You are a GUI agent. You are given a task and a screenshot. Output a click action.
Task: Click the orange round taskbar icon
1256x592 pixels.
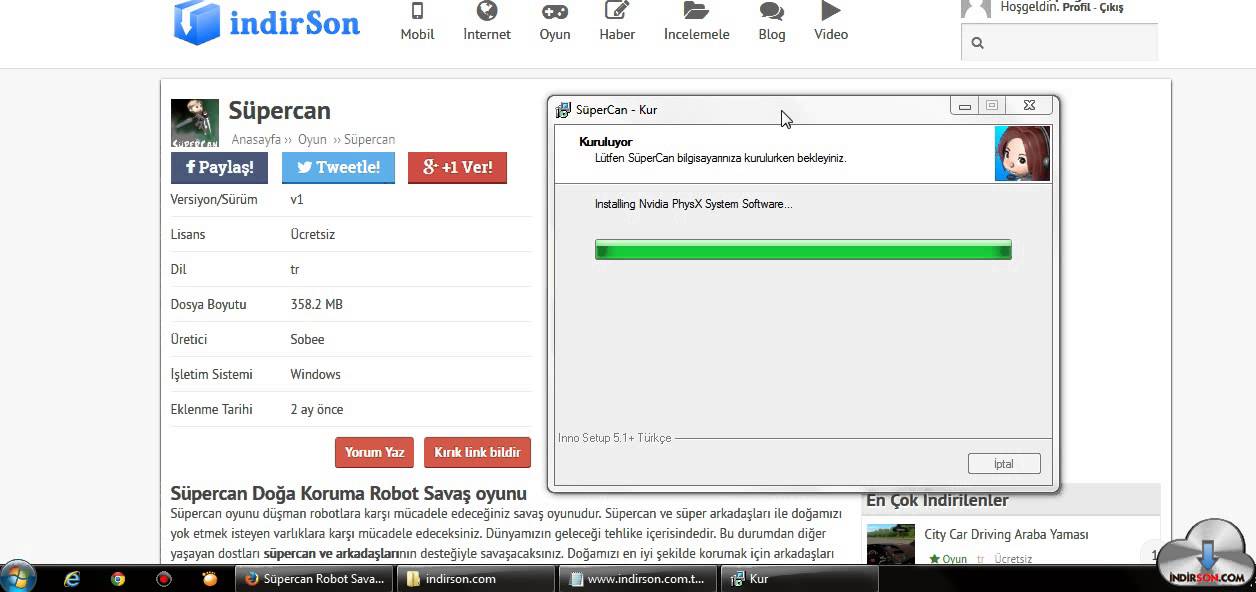[210, 578]
